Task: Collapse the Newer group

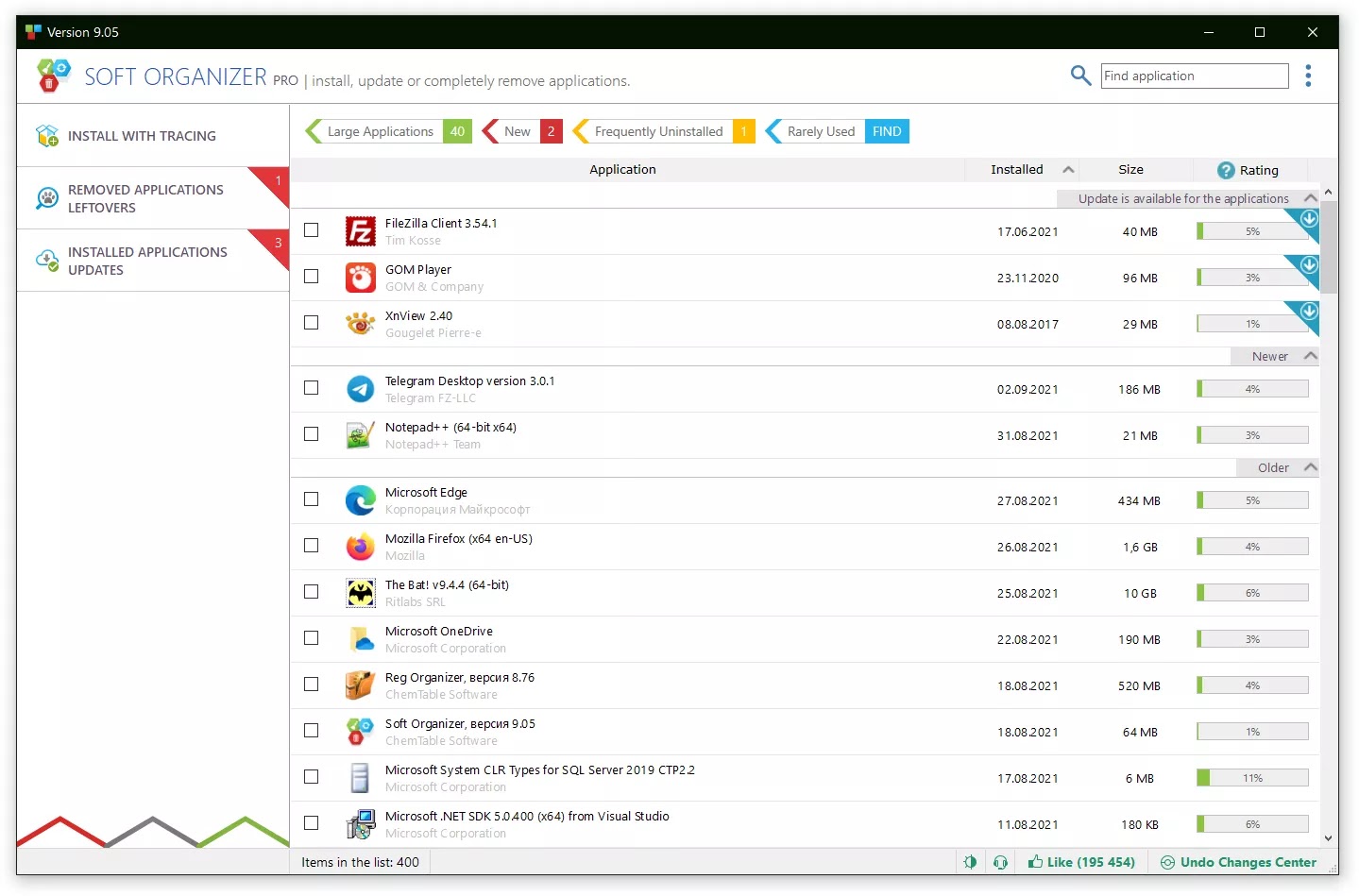Action: coord(1309,356)
